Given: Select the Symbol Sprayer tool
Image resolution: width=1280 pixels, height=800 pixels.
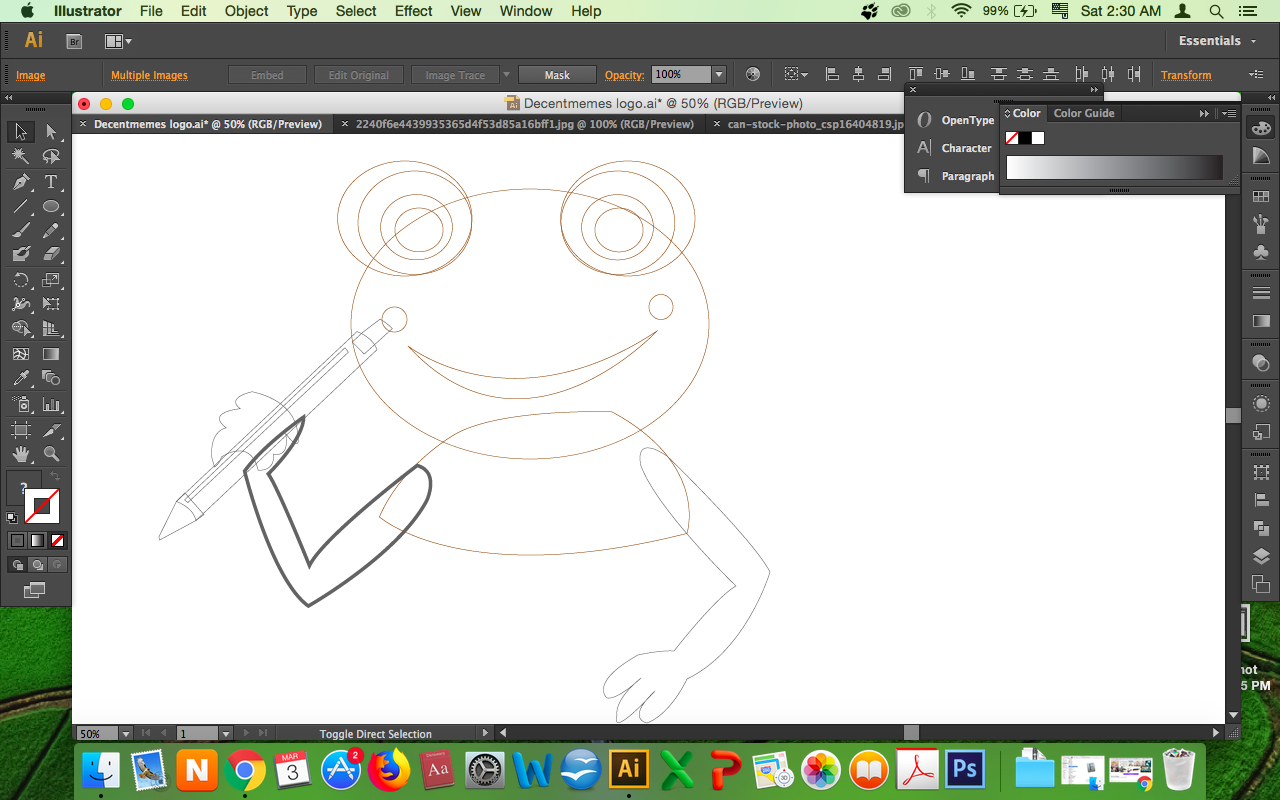Looking at the screenshot, I should pos(21,404).
